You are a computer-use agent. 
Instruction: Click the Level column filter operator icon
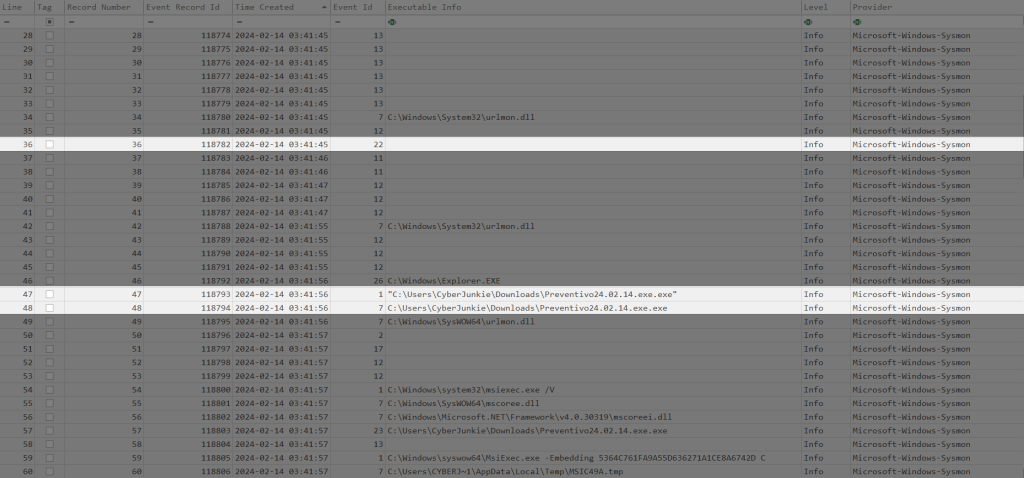click(x=808, y=21)
